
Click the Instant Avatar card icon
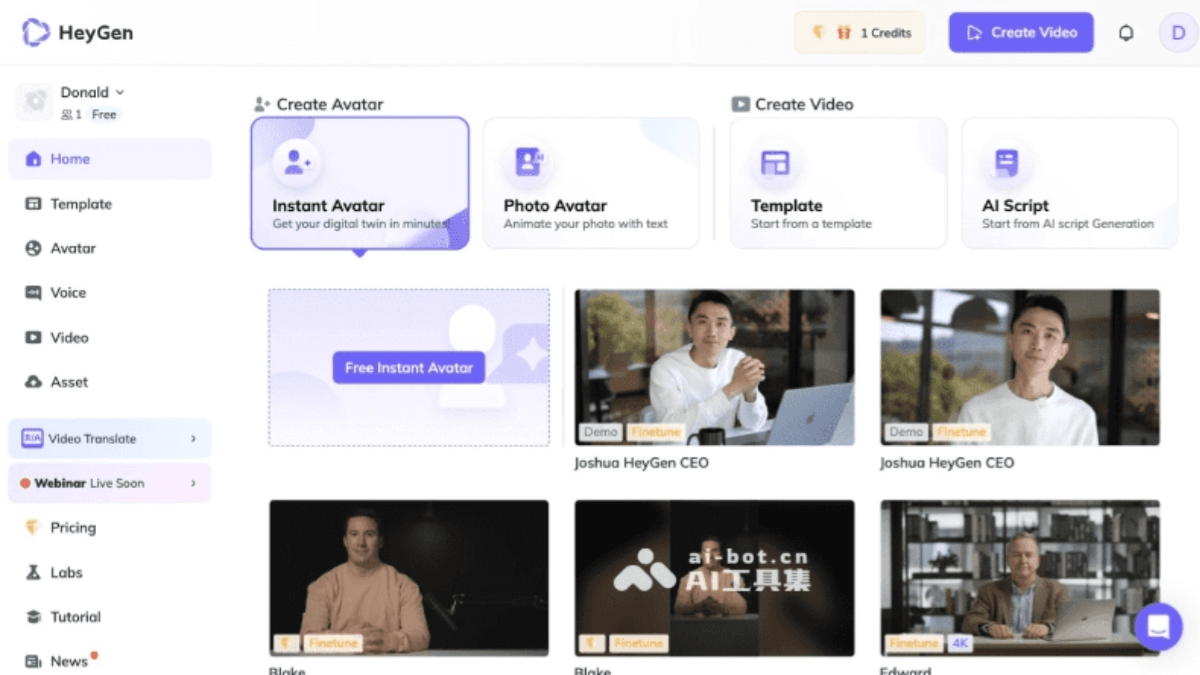(x=297, y=162)
